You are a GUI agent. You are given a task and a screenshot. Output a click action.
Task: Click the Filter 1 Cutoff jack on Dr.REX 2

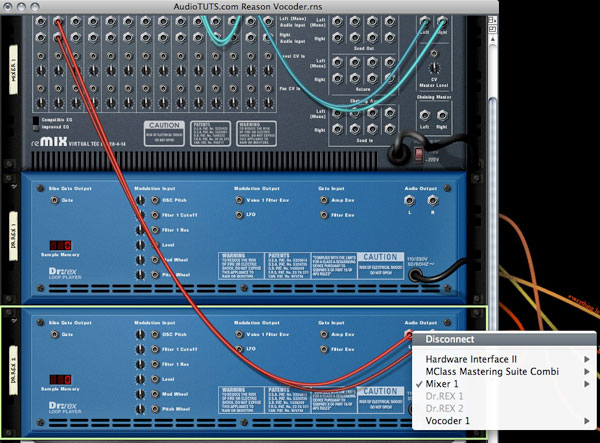[155, 349]
